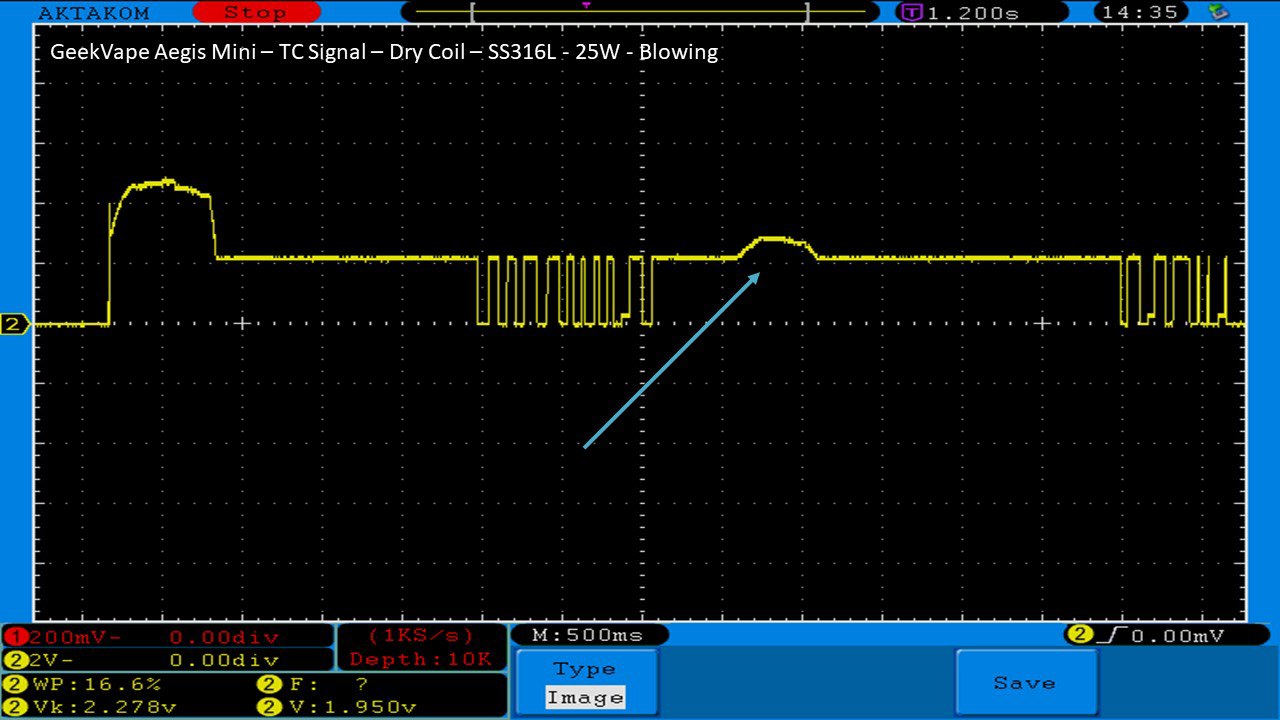Click the USB connection icon at top right
This screenshot has height=720, width=1280.
click(1218, 12)
